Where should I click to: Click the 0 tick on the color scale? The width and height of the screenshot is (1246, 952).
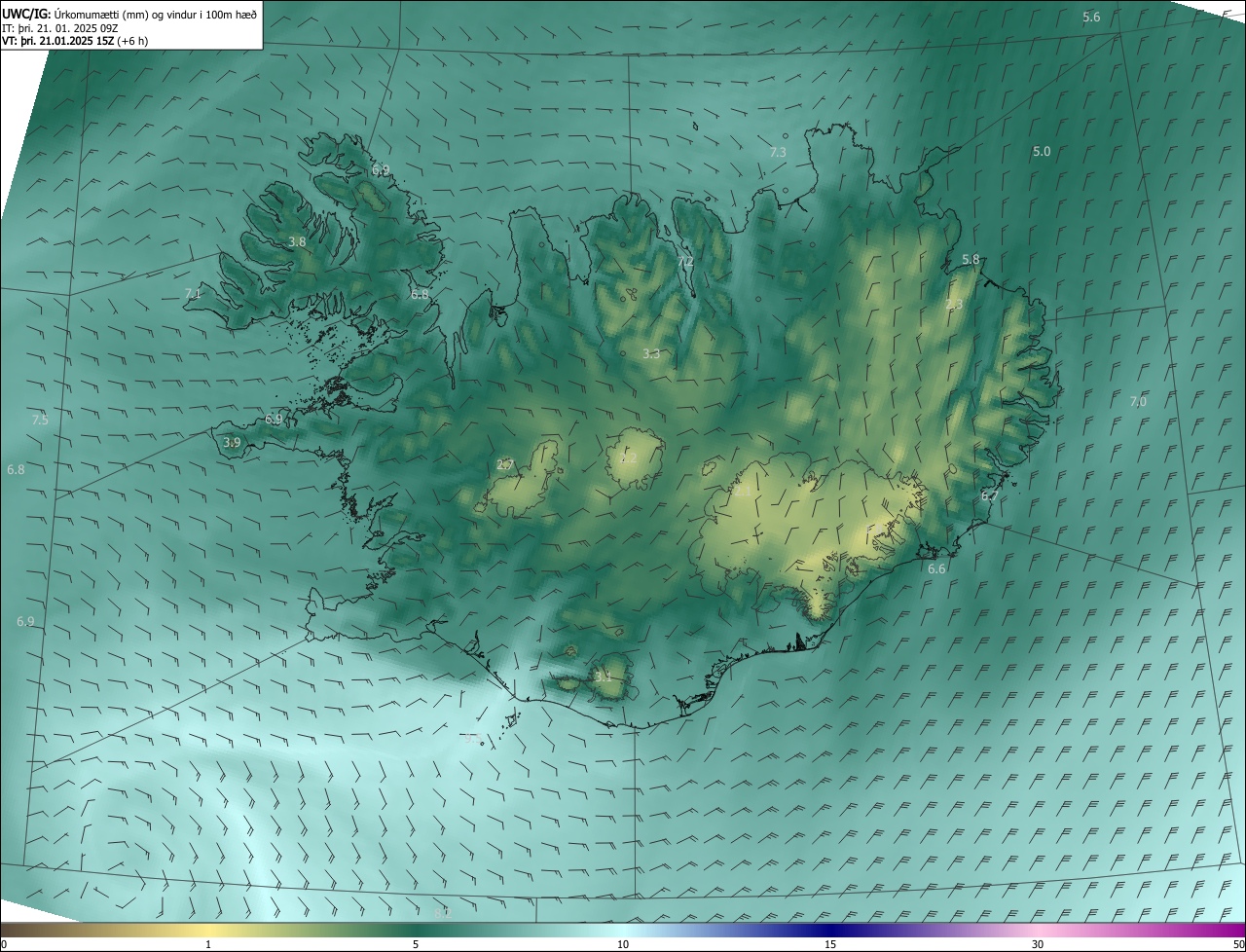pyautogui.click(x=4, y=944)
